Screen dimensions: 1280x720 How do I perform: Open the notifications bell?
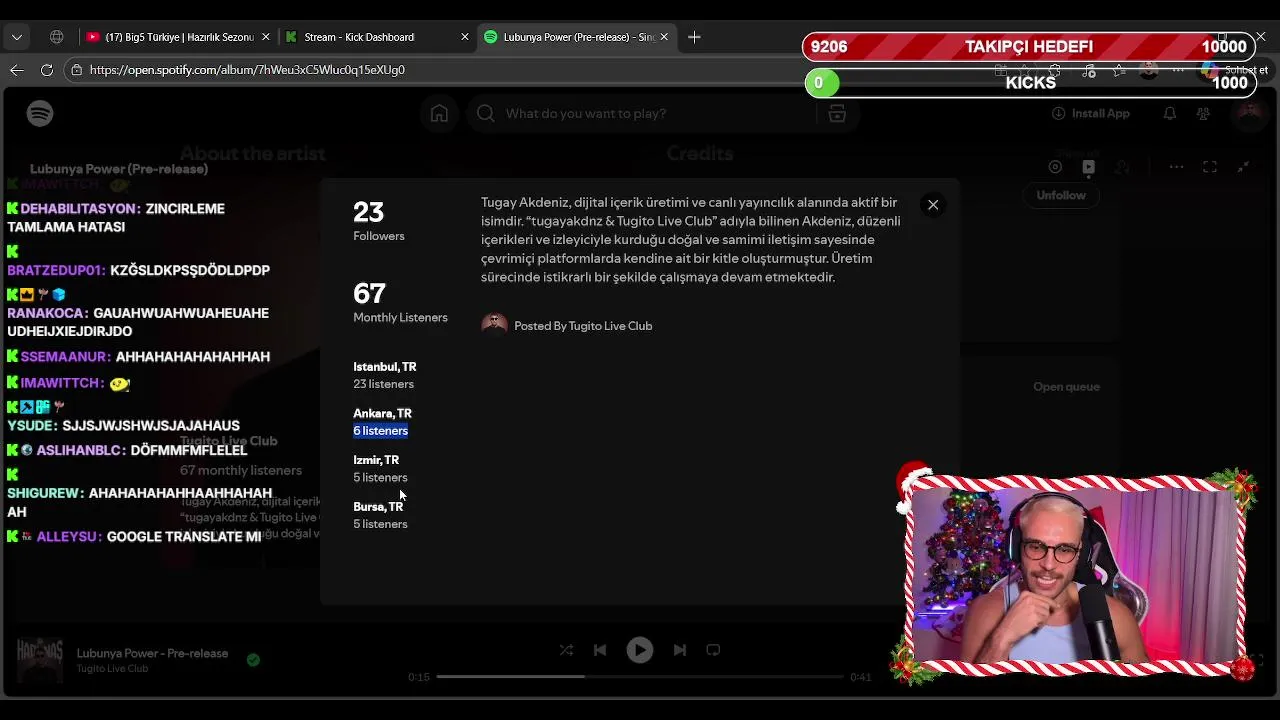point(1169,114)
